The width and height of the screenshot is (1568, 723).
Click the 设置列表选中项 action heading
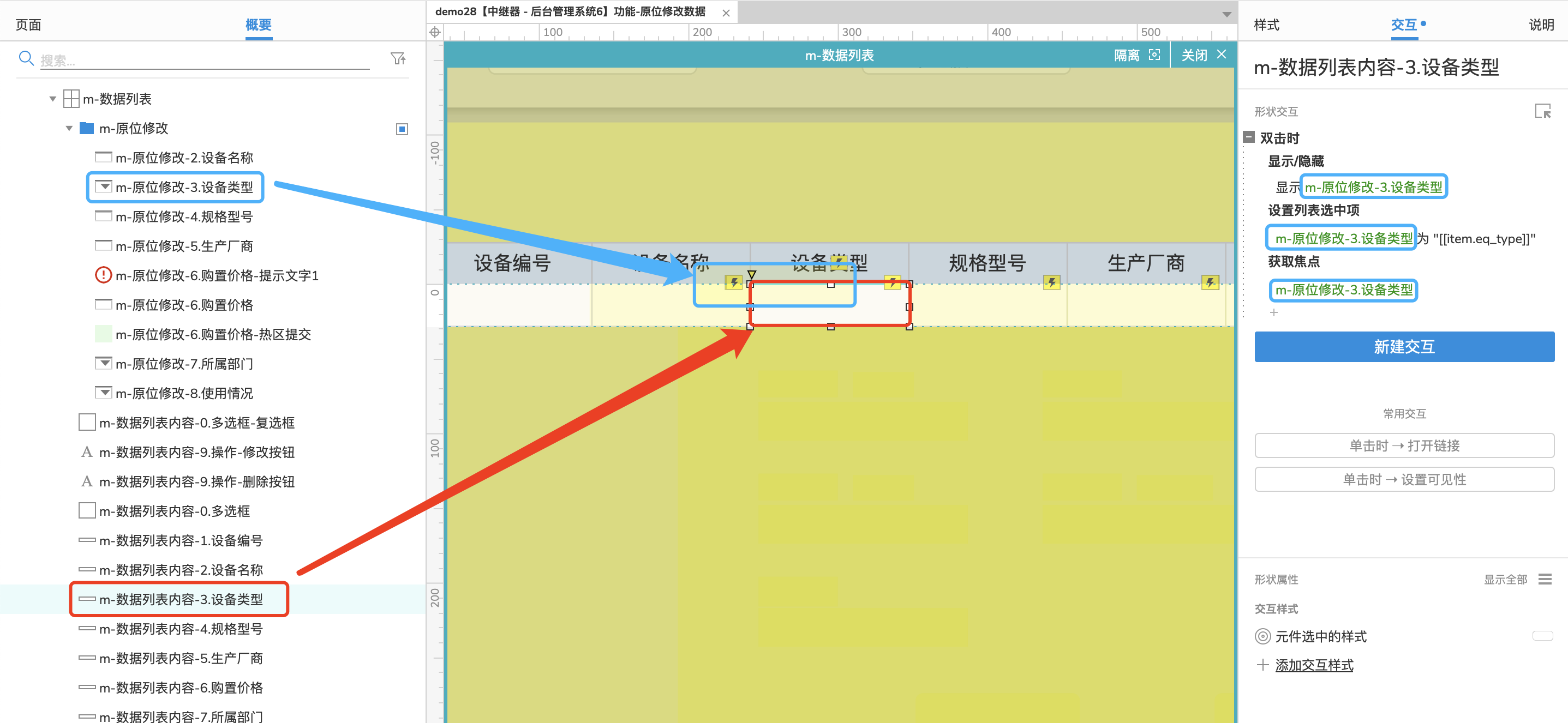[1314, 210]
